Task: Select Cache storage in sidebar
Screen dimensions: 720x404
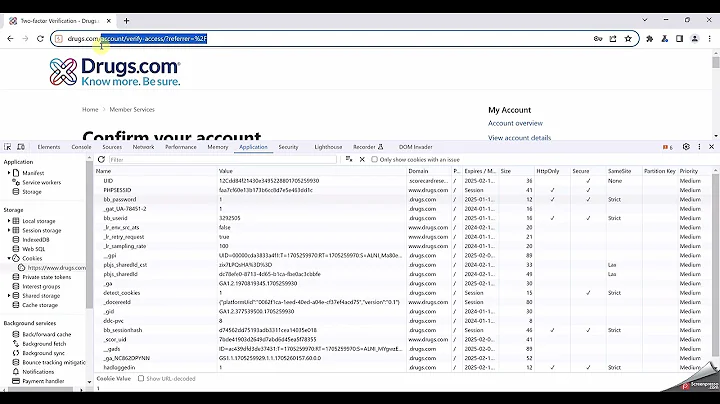Action: pos(40,305)
